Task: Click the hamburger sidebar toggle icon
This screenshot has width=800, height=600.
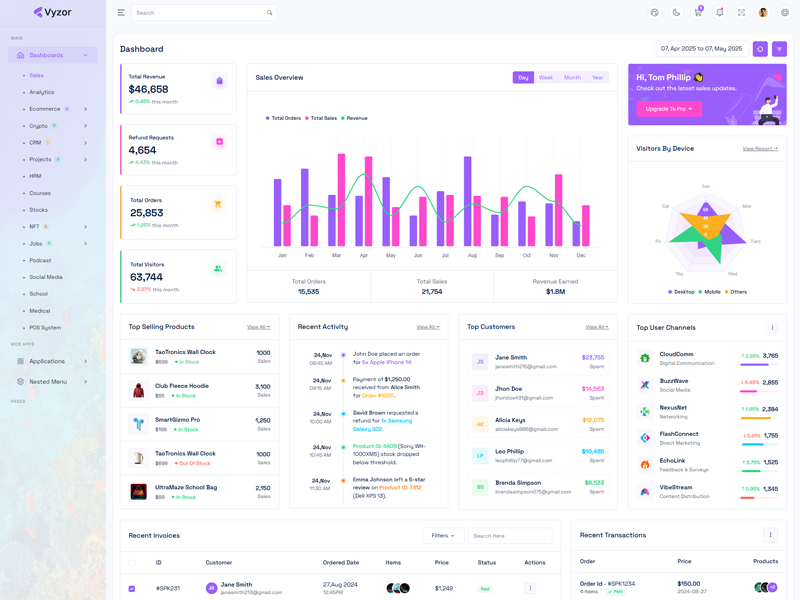Action: pos(121,13)
